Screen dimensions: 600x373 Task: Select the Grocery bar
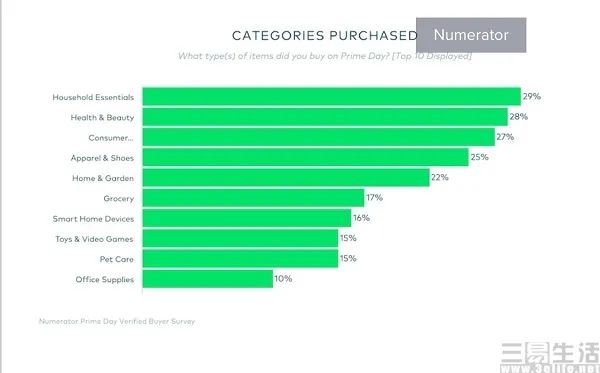coord(253,198)
